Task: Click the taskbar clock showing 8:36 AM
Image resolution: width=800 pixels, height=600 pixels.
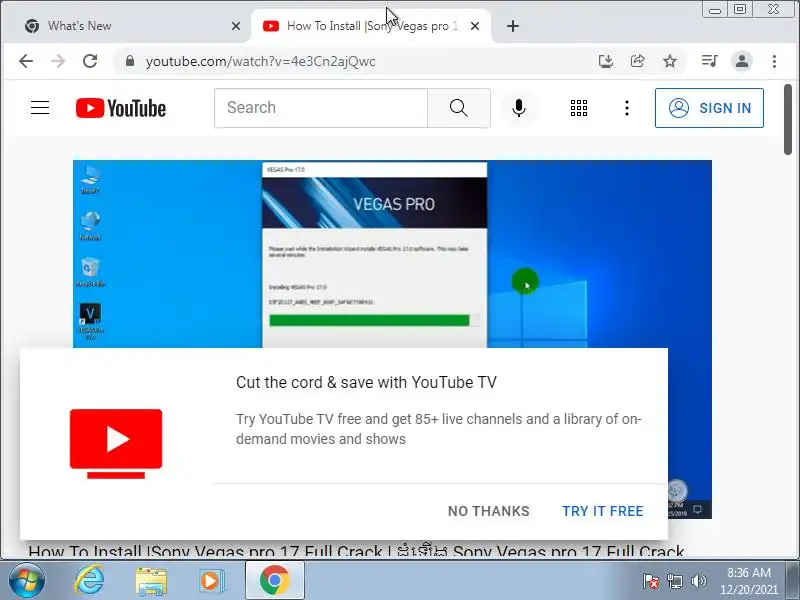Action: point(748,581)
